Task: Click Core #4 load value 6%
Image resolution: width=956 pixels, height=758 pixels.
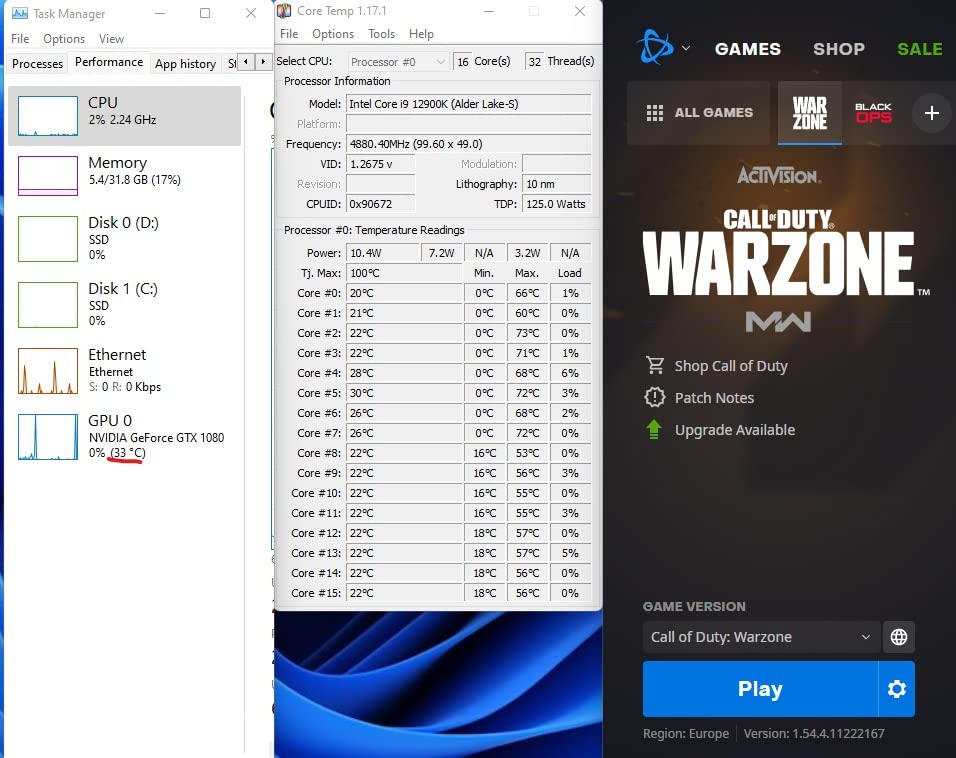Action: 570,373
